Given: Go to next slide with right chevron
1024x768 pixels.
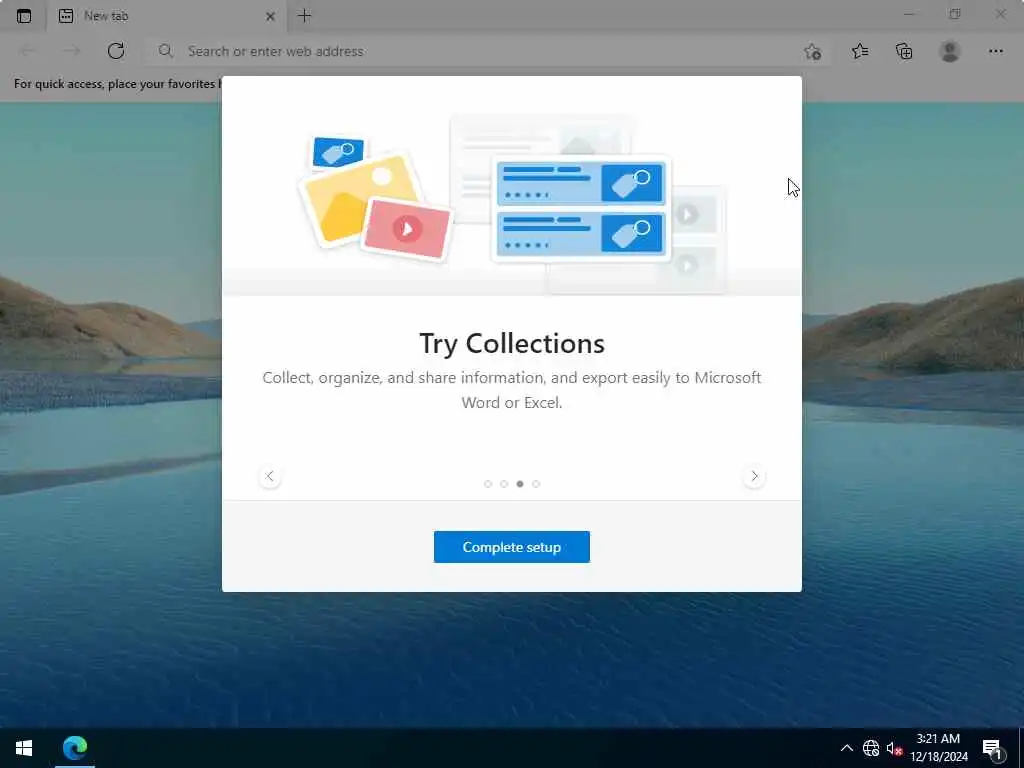Looking at the screenshot, I should coord(754,476).
